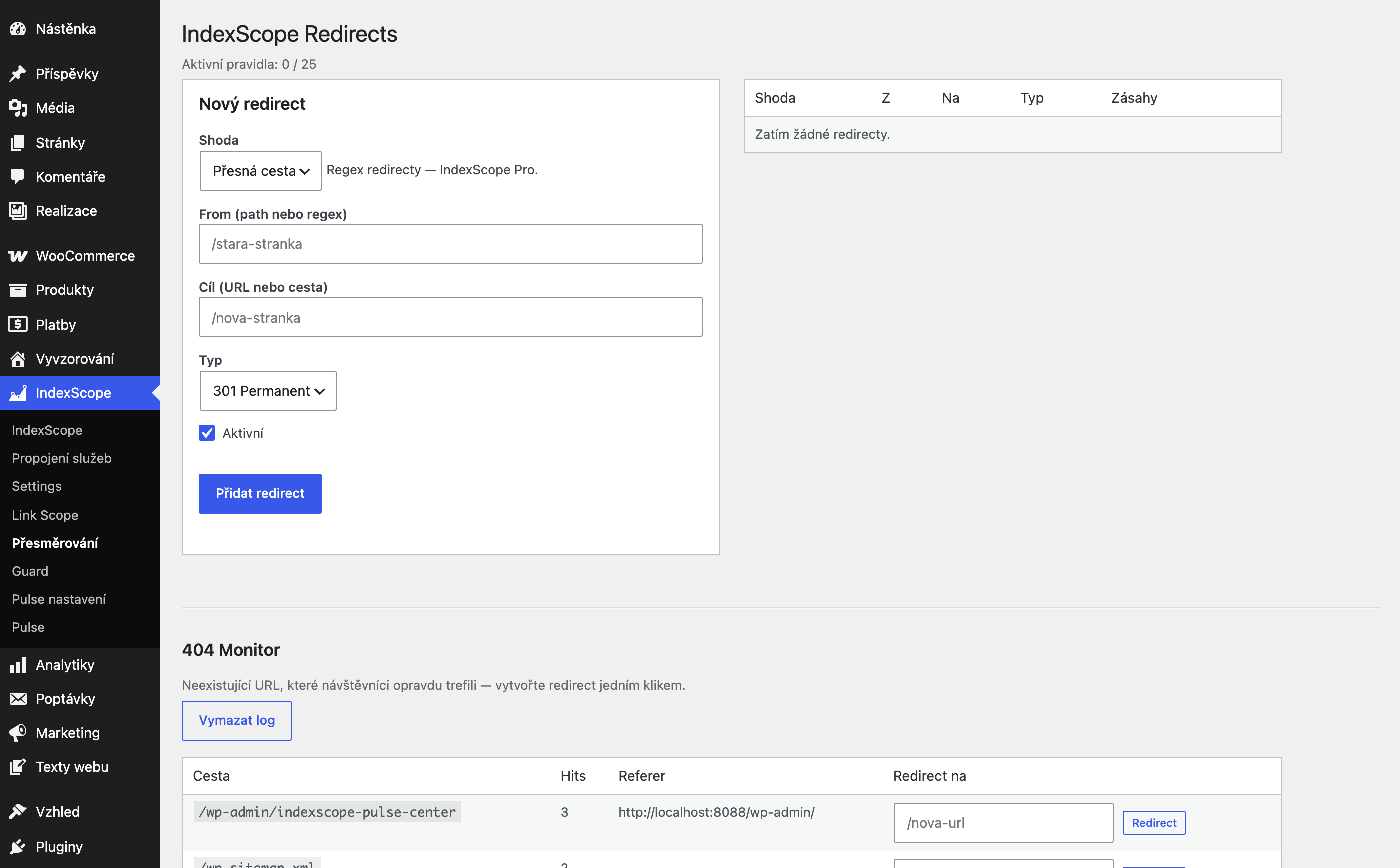Open the Typ '301 Permanent' dropdown
Screen dimensions: 1400x868
[x=268, y=391]
